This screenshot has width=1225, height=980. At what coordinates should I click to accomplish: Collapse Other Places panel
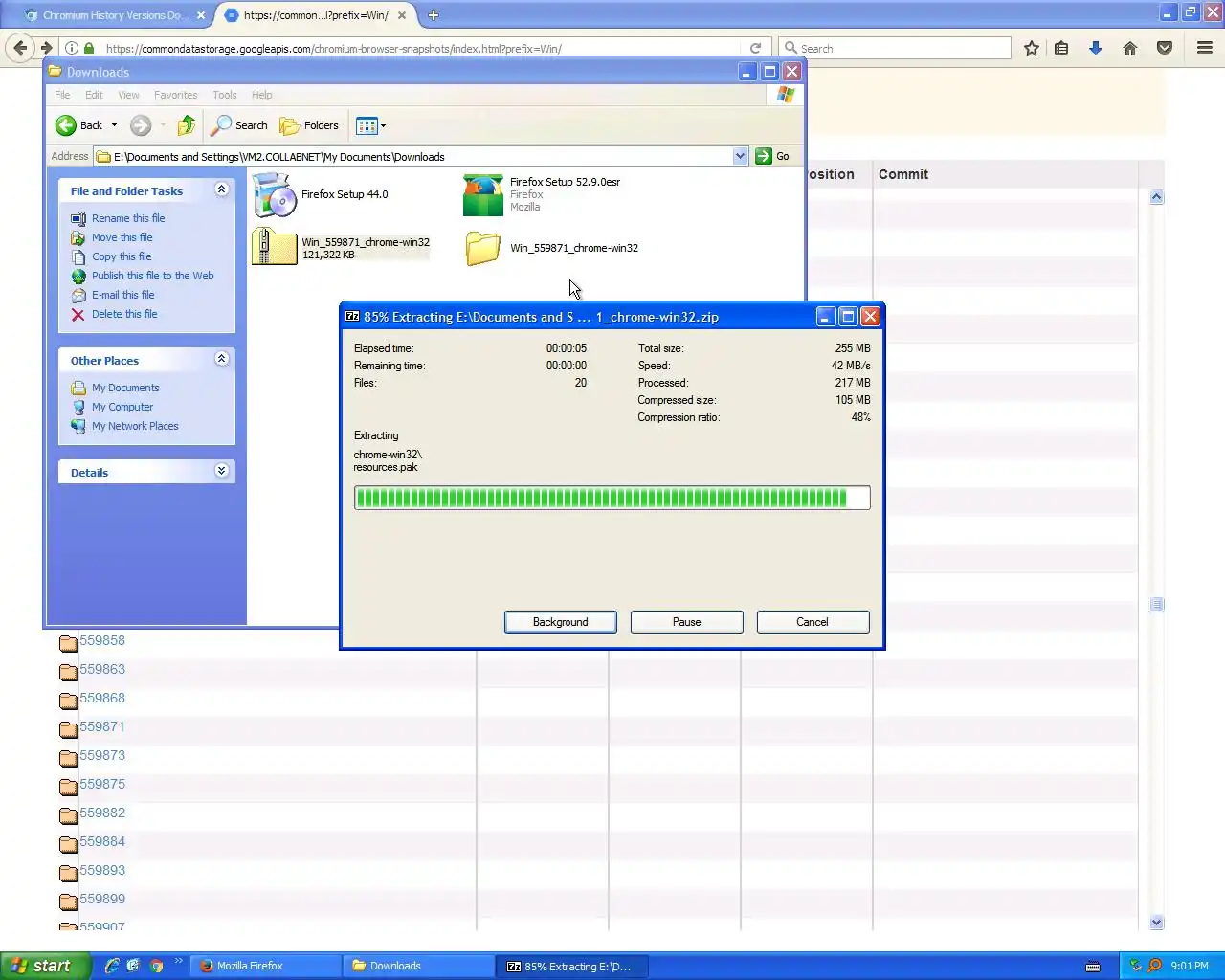pos(221,359)
